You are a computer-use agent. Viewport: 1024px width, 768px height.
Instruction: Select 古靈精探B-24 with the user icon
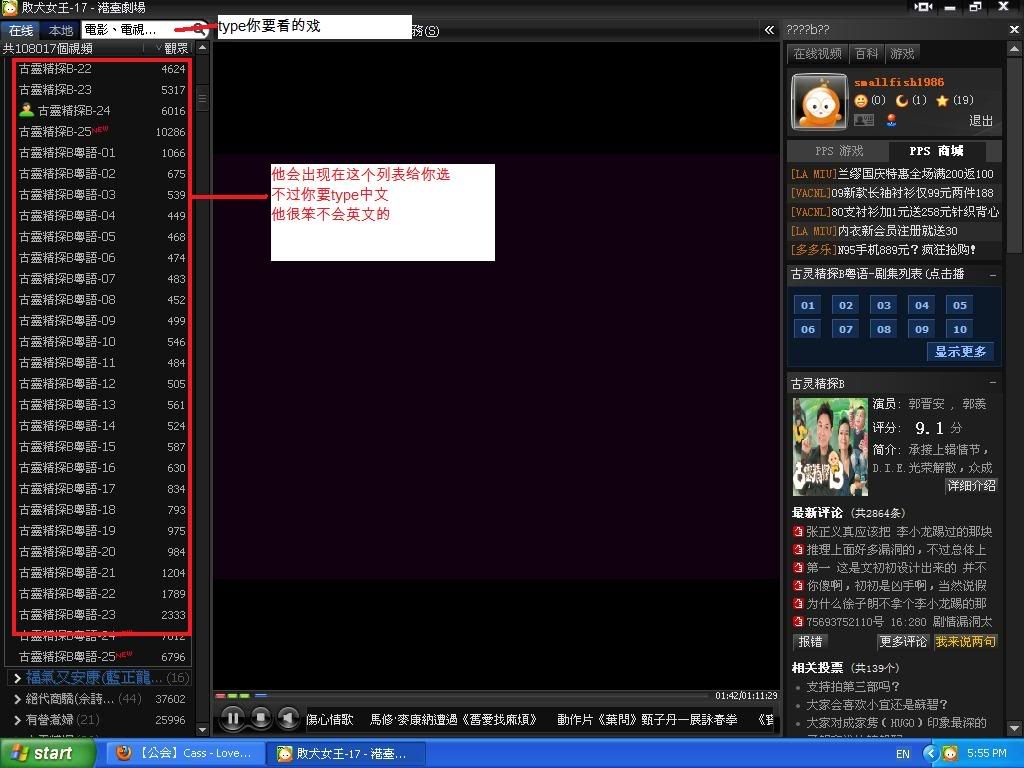pos(102,110)
